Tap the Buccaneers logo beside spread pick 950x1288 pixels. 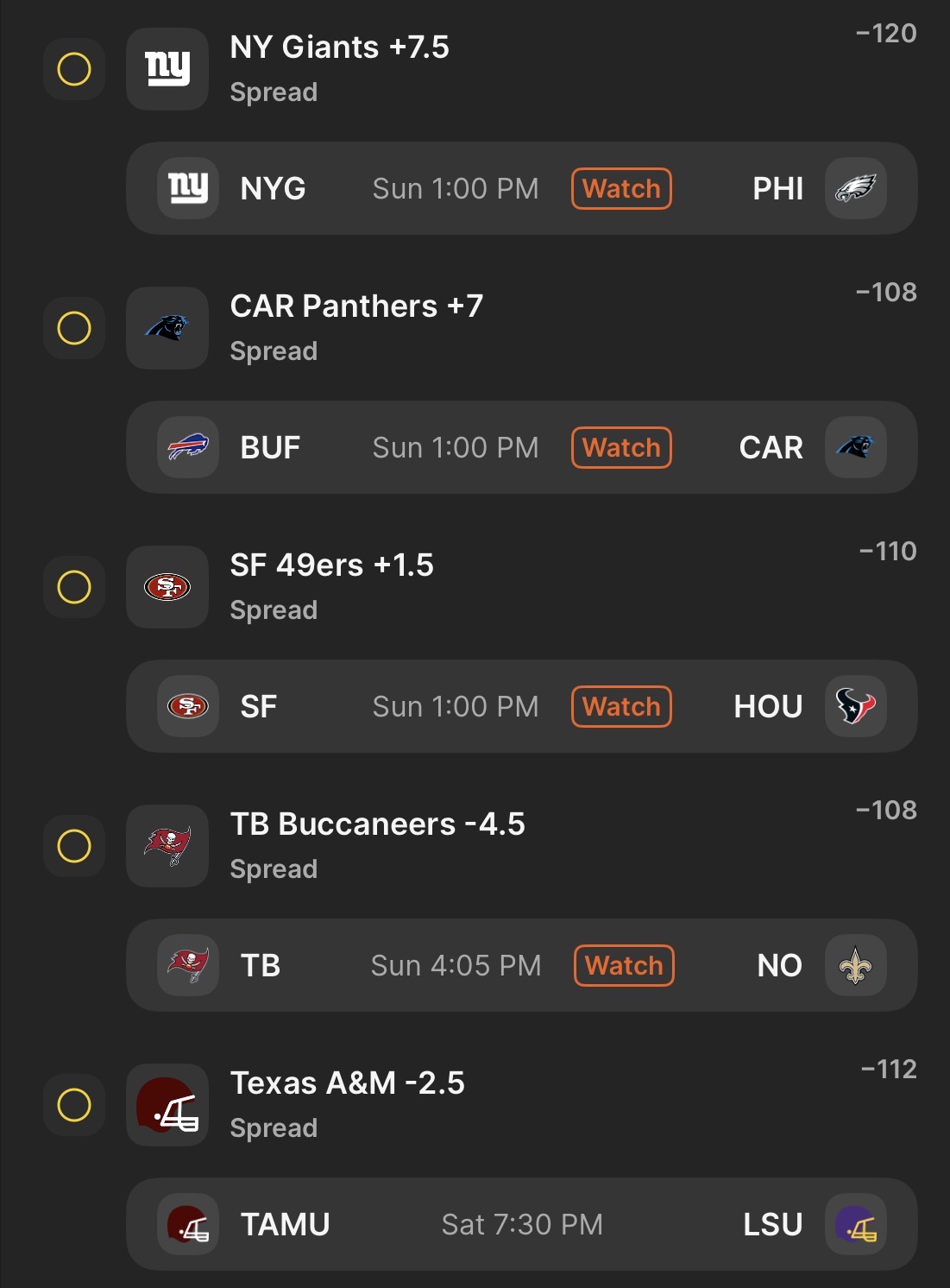point(167,846)
